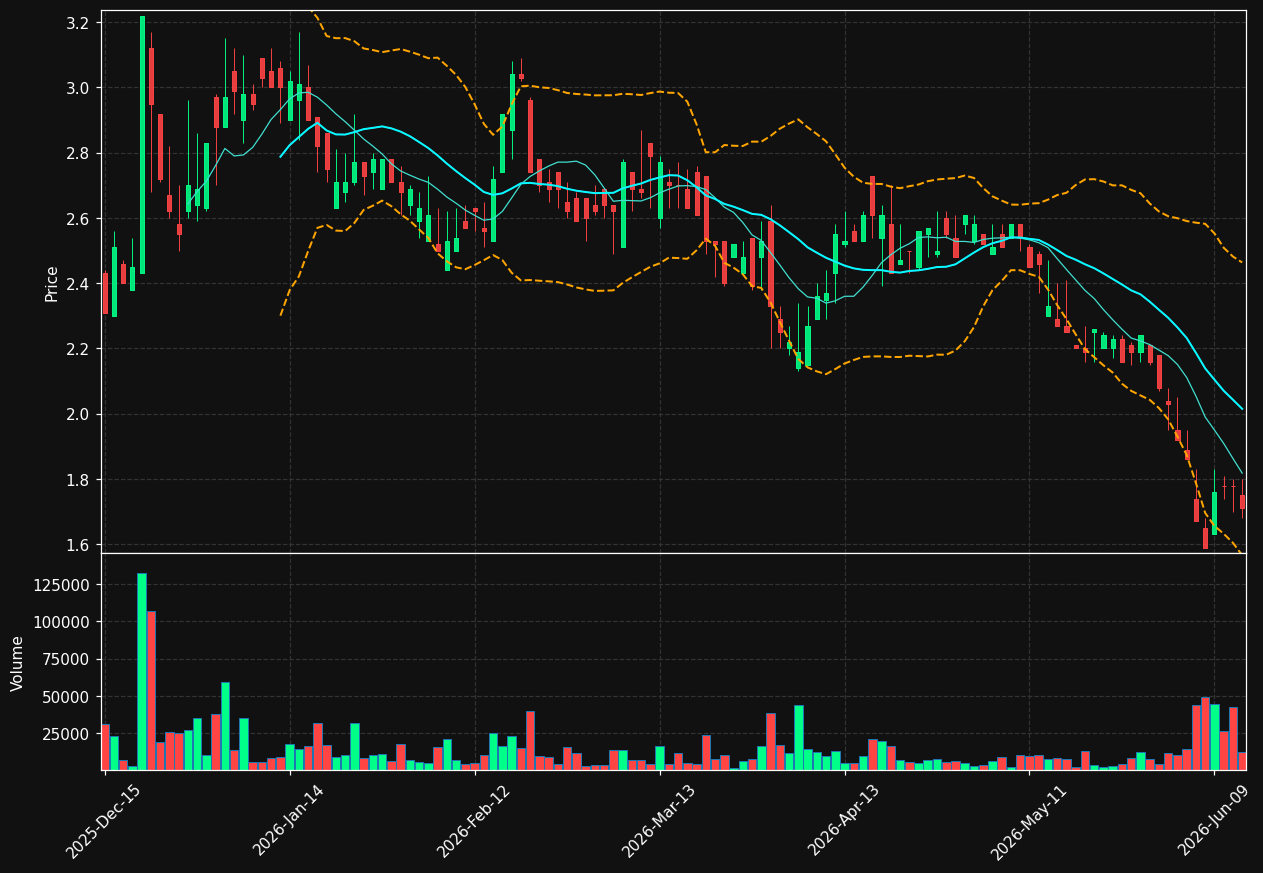This screenshot has height=873, width=1263.
Task: Click the 2026-May-11 date label
Action: (1030, 821)
